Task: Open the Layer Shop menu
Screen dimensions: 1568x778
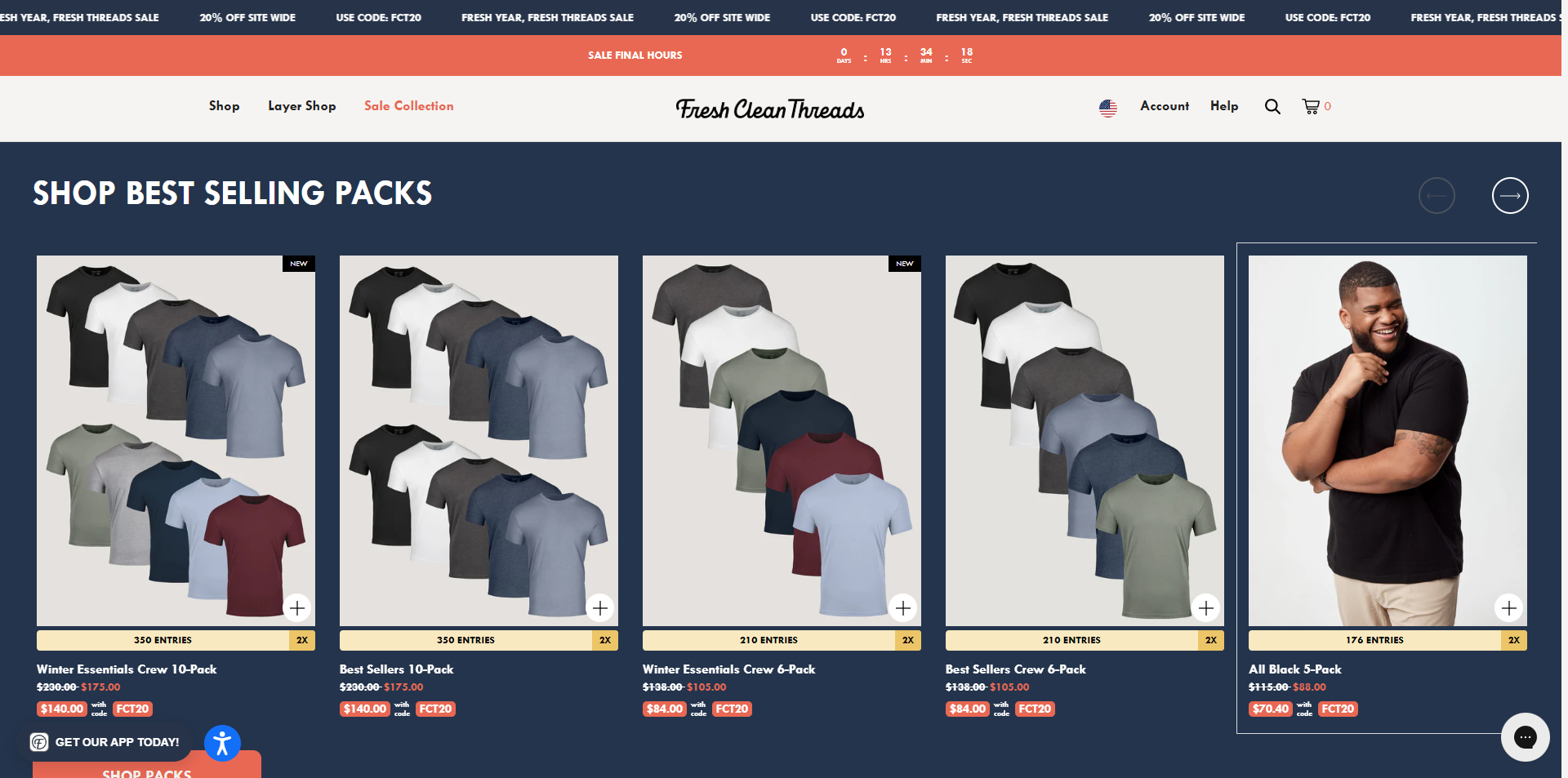Action: pyautogui.click(x=301, y=106)
